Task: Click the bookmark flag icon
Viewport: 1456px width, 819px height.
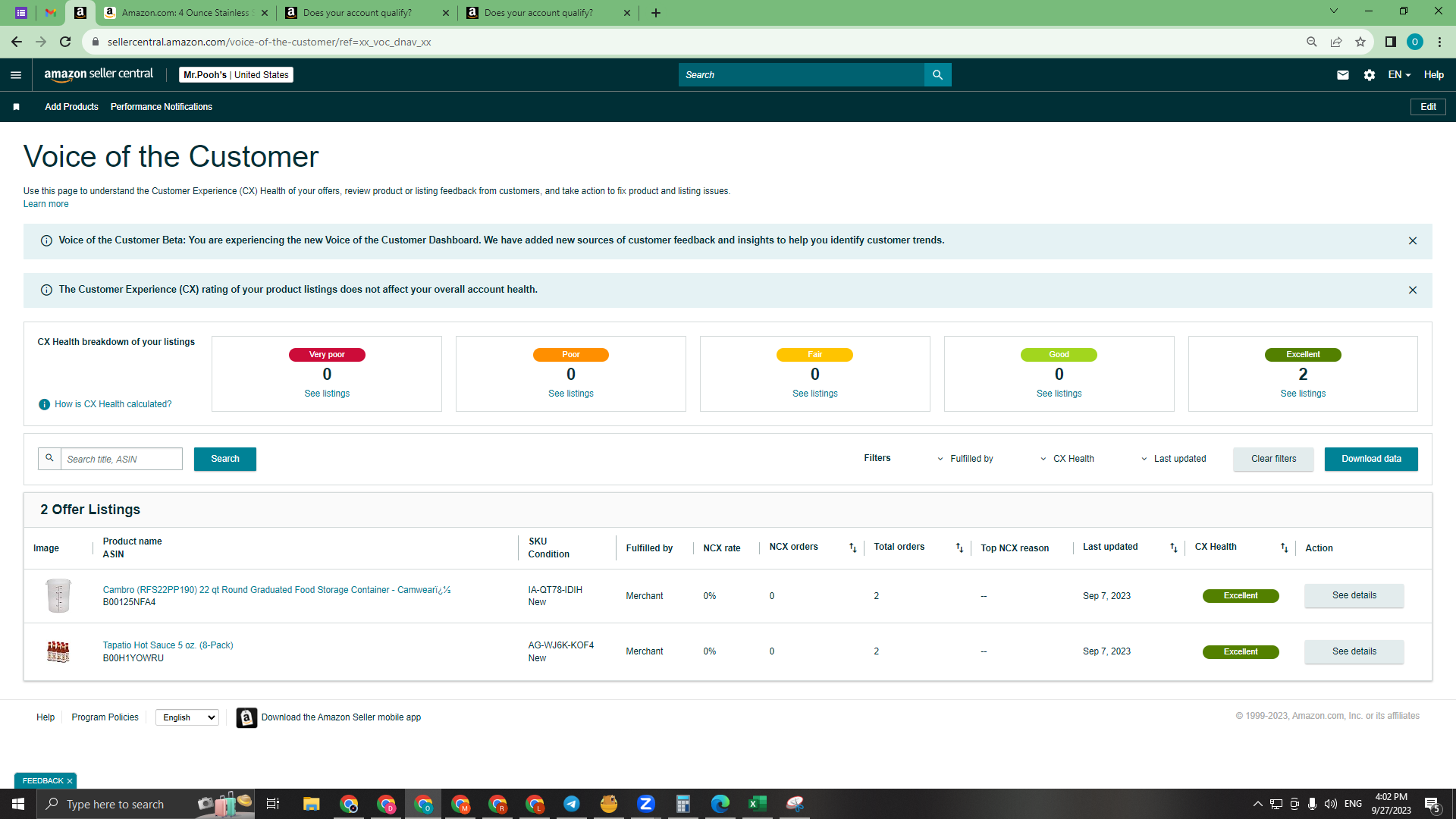Action: pos(16,107)
